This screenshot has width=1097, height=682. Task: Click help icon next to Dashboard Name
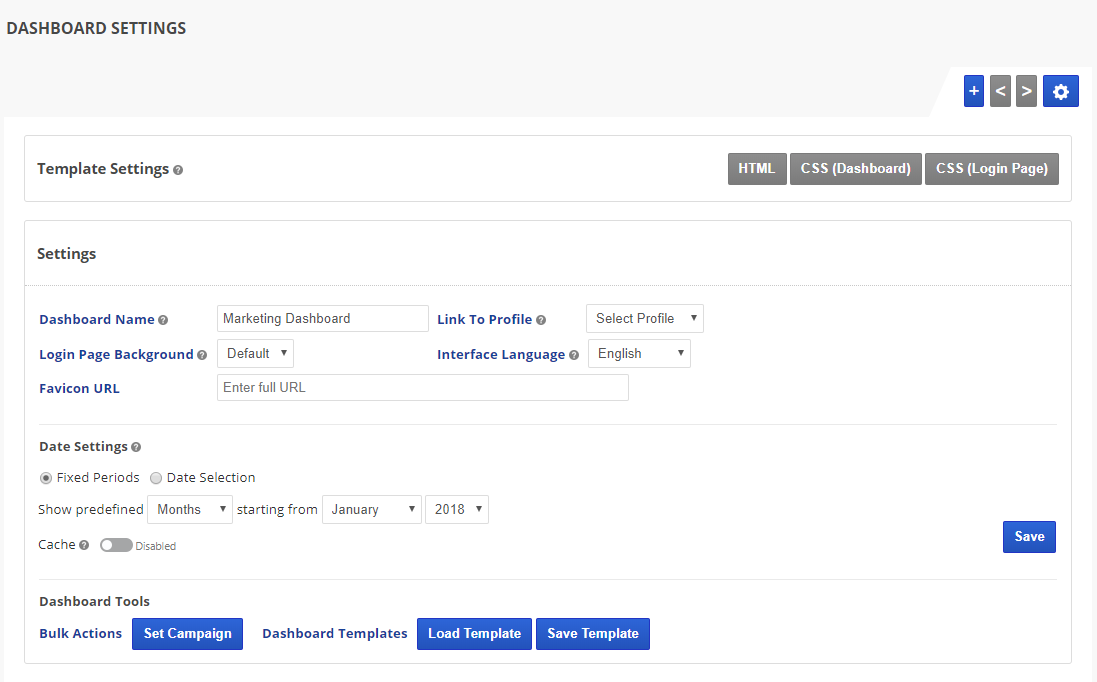pyautogui.click(x=163, y=320)
